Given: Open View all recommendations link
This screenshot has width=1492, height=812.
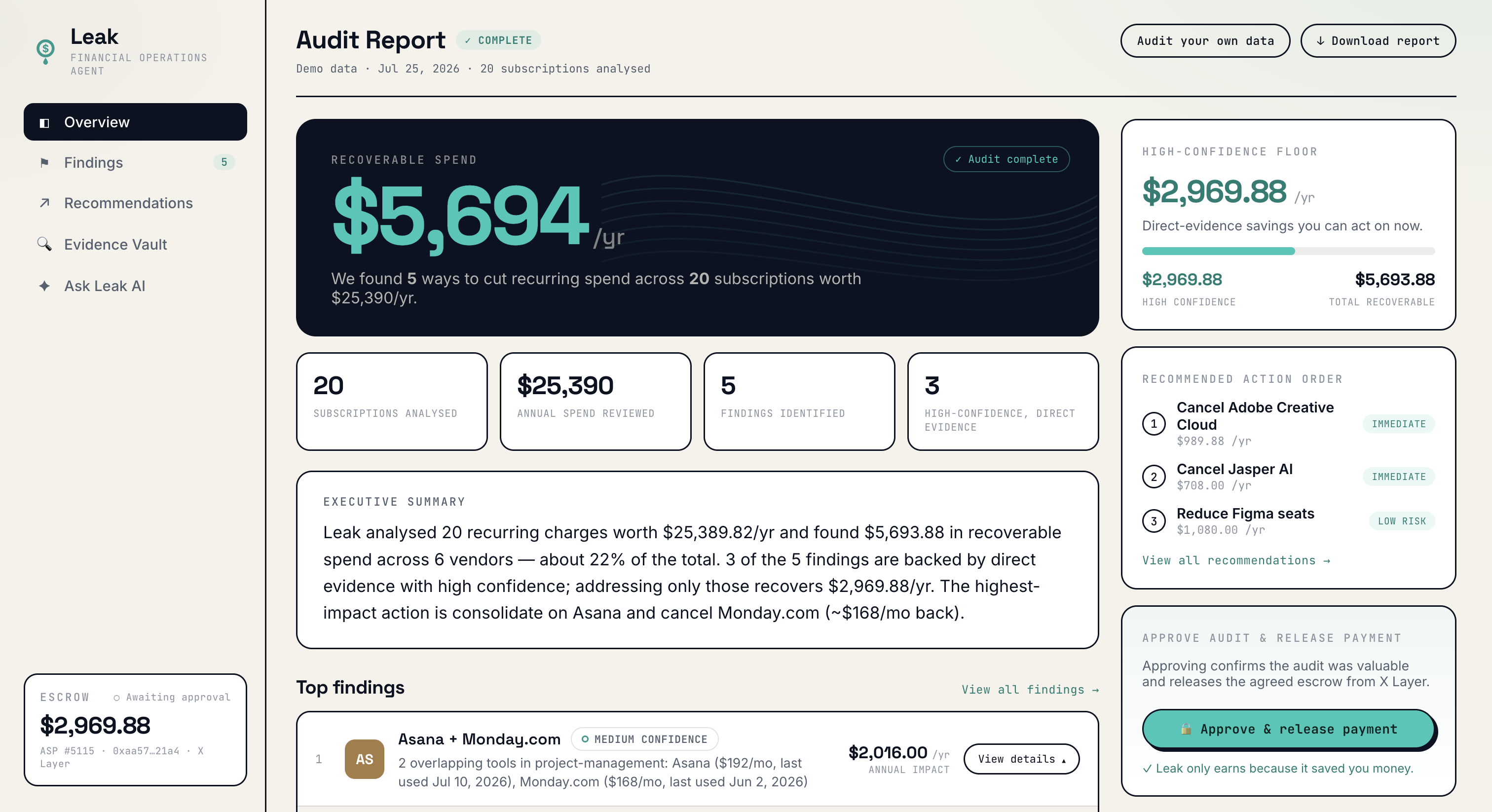Looking at the screenshot, I should pyautogui.click(x=1236, y=560).
